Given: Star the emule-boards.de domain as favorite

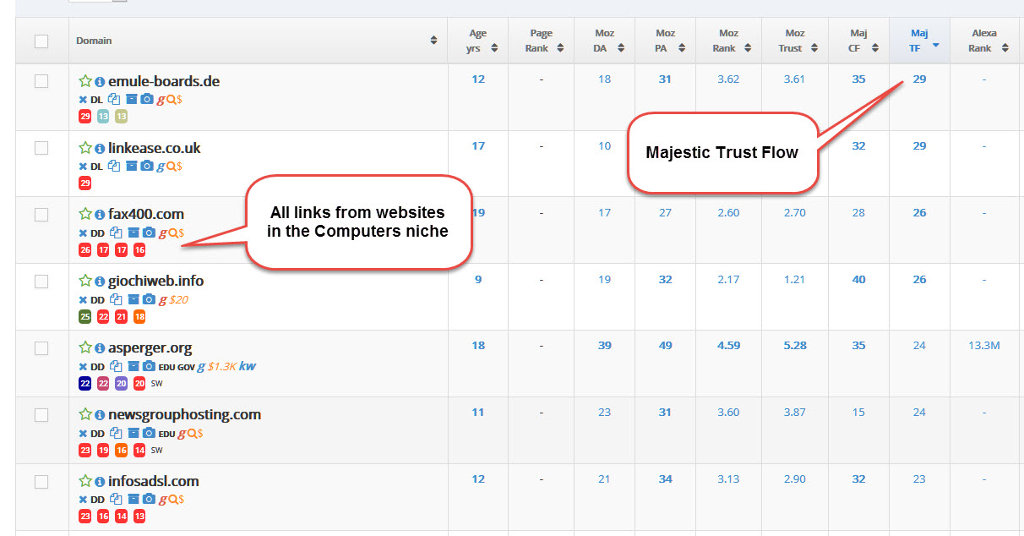Looking at the screenshot, I should click(x=85, y=81).
